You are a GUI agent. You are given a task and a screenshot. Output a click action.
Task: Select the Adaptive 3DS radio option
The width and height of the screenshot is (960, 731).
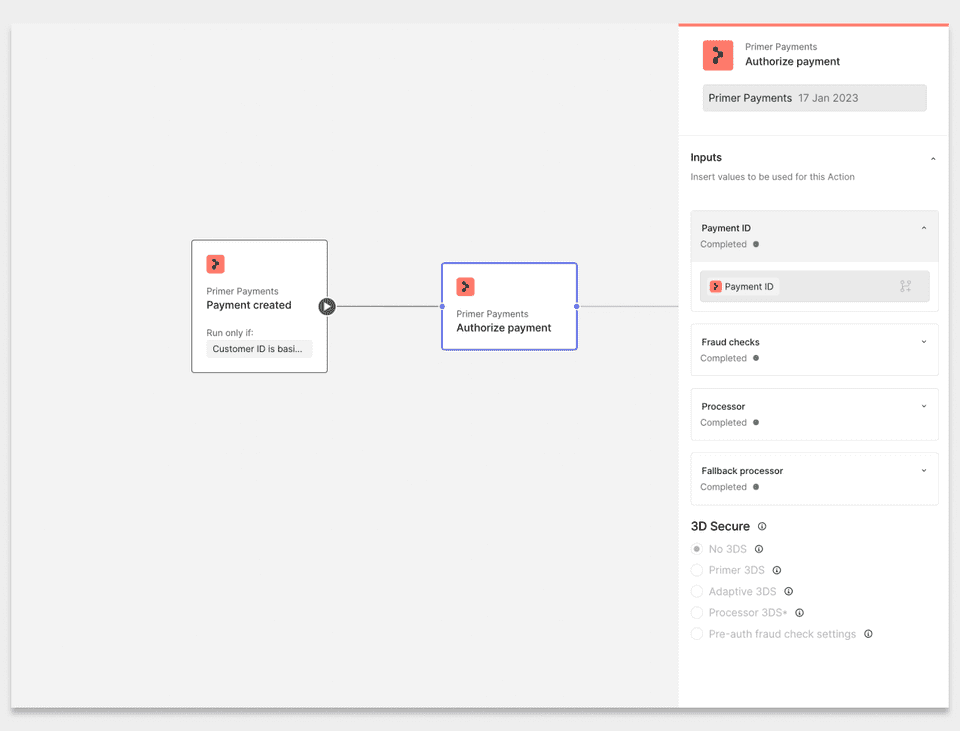click(697, 591)
